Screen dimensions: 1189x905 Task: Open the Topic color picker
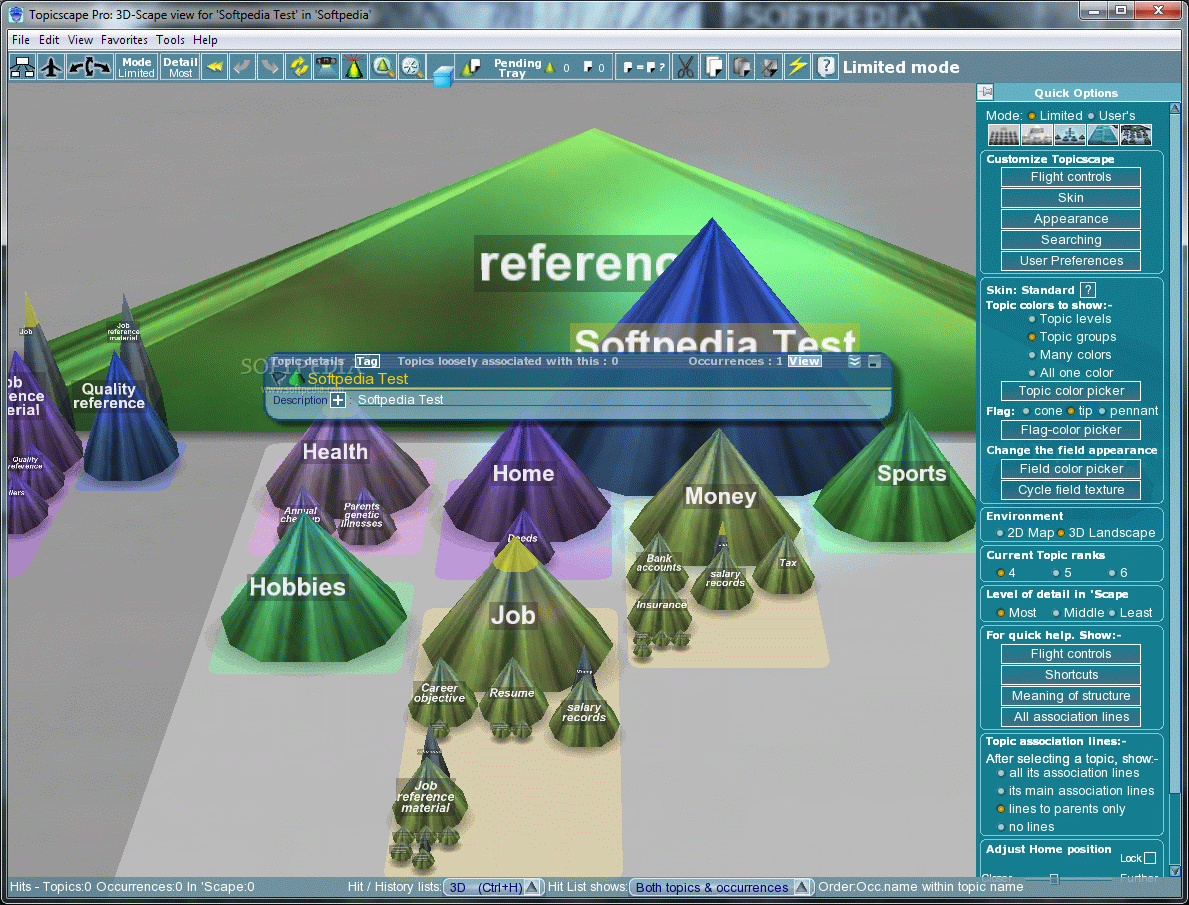pos(1071,391)
